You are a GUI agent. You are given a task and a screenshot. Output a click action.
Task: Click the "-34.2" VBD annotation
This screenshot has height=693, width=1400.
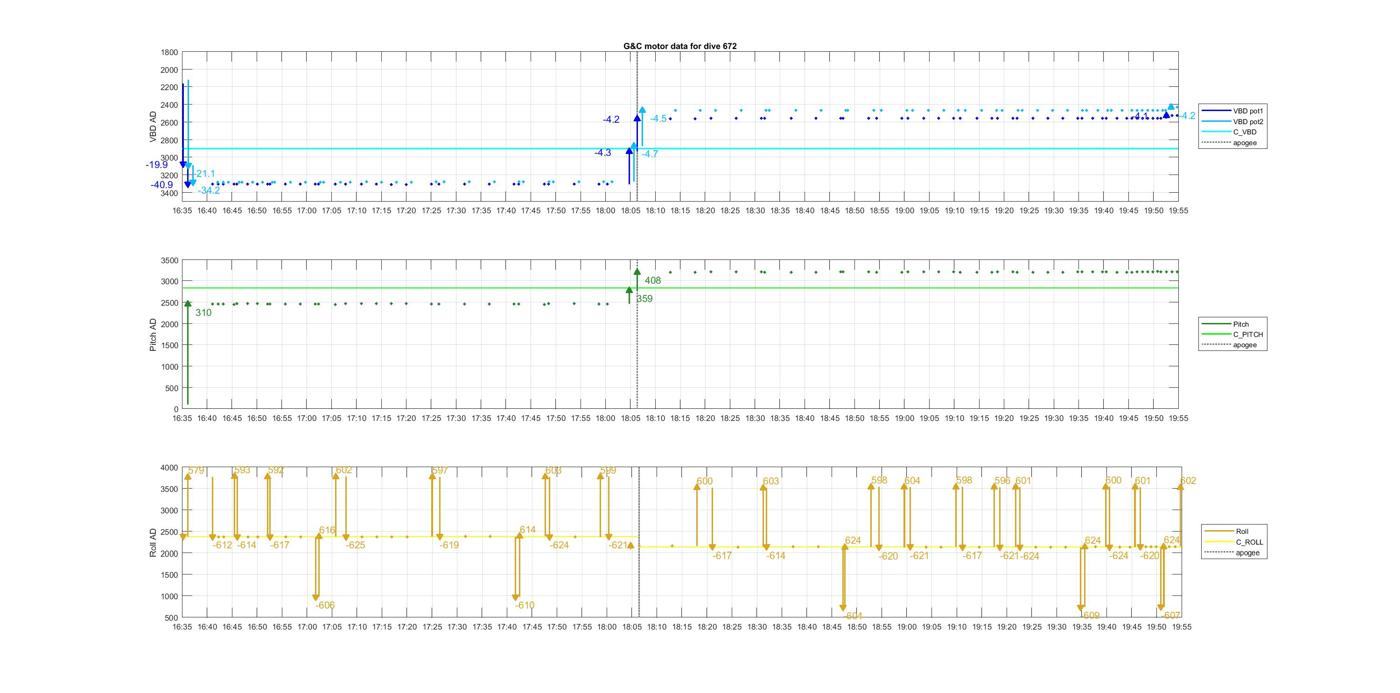pos(208,191)
